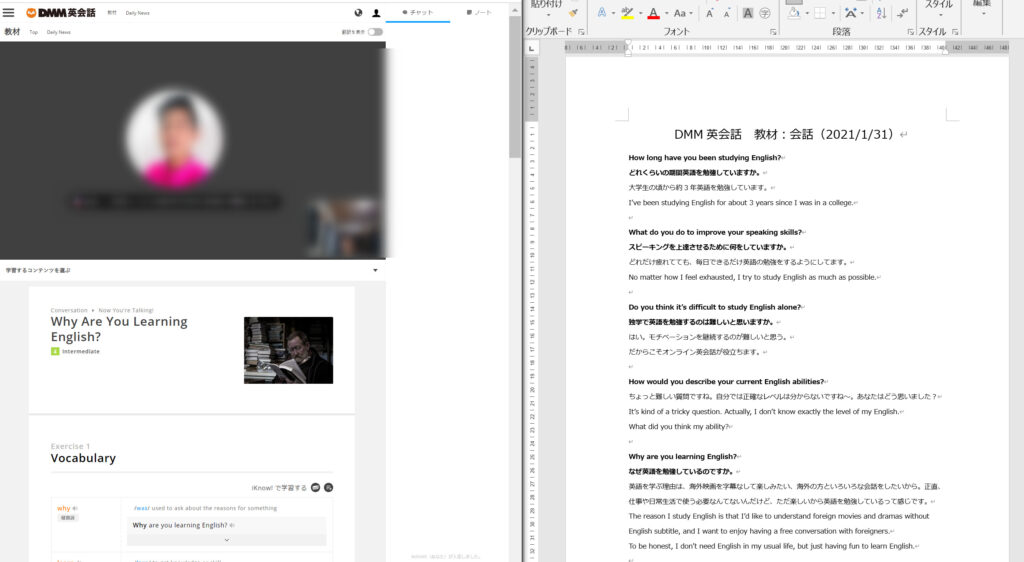Open the Aa change case menu
This screenshot has width=1024, height=562.
(x=682, y=13)
